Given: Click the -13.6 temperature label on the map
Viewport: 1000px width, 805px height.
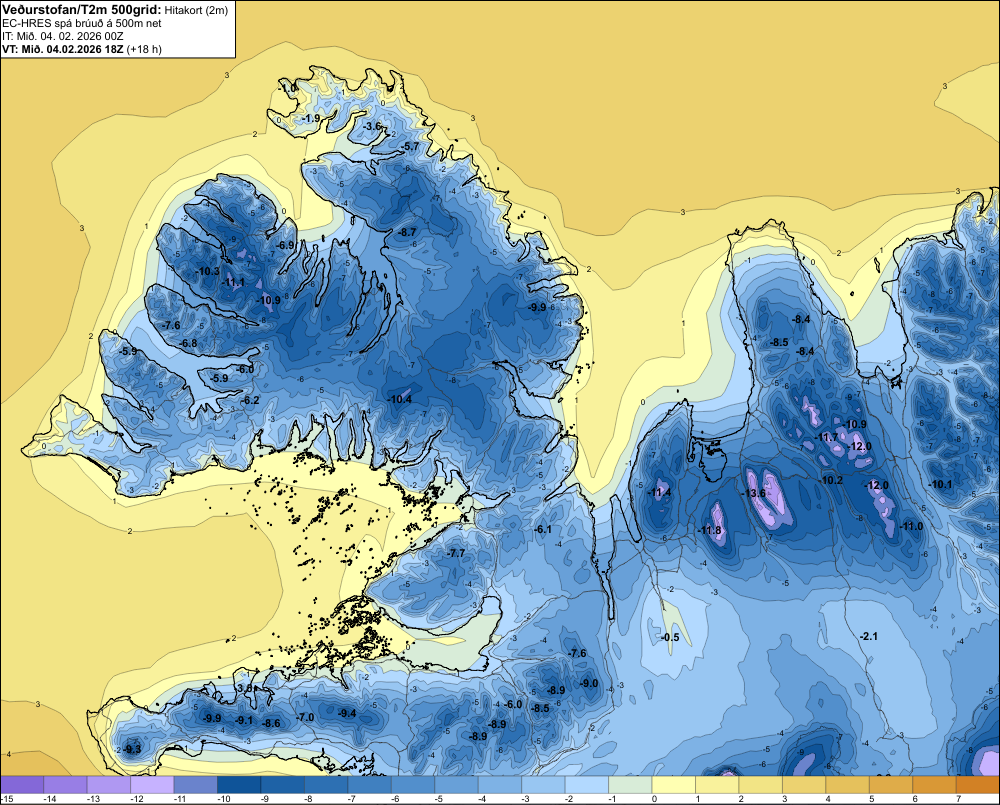Looking at the screenshot, I should 753,493.
